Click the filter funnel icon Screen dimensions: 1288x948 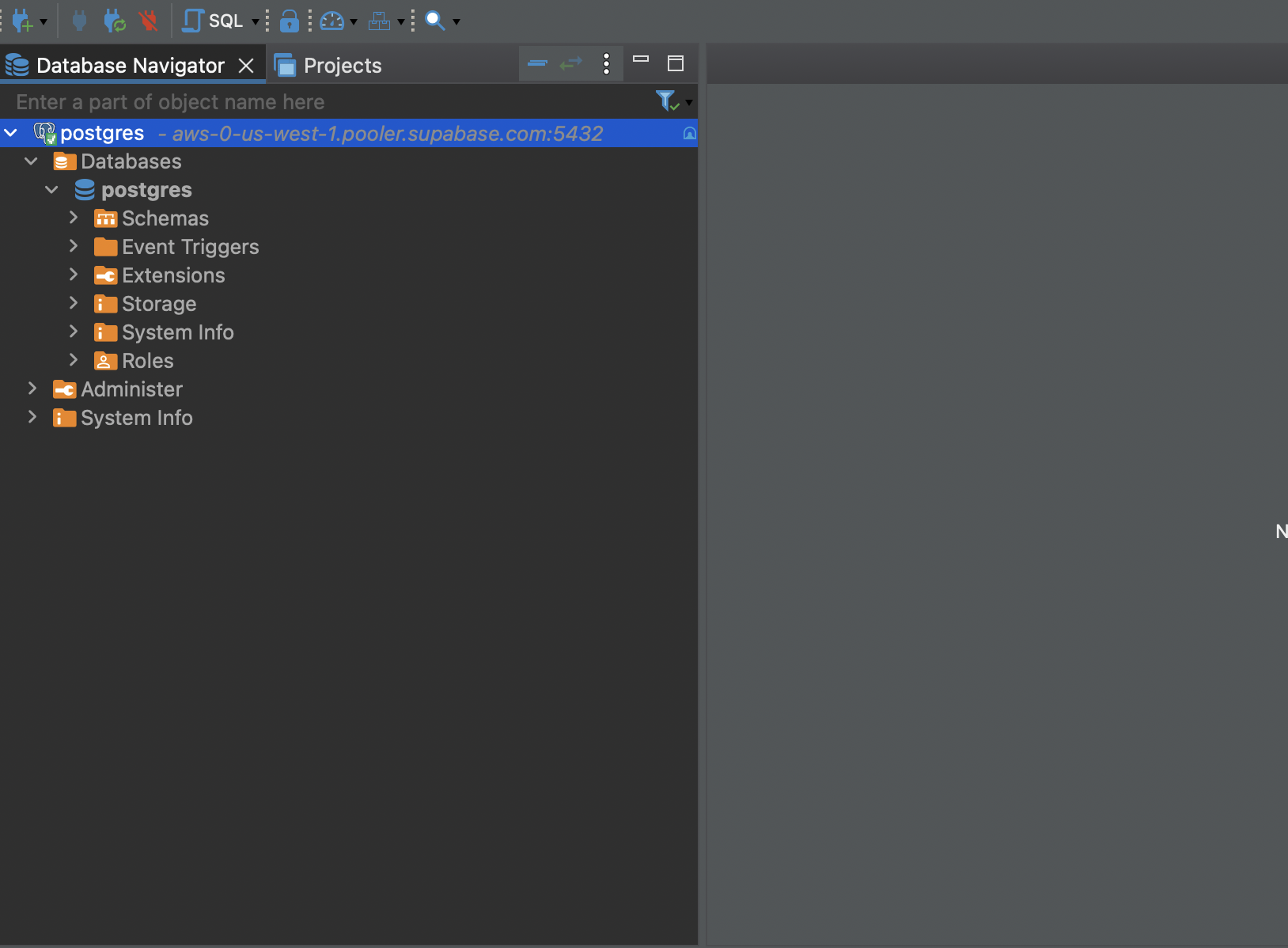(x=666, y=100)
